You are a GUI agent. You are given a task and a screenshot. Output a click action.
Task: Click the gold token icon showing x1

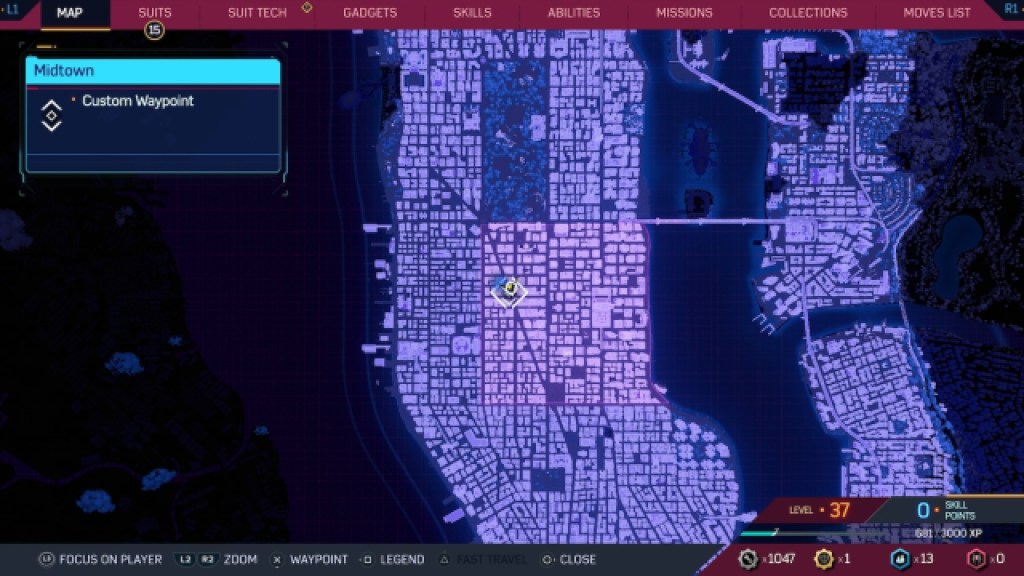pos(822,559)
